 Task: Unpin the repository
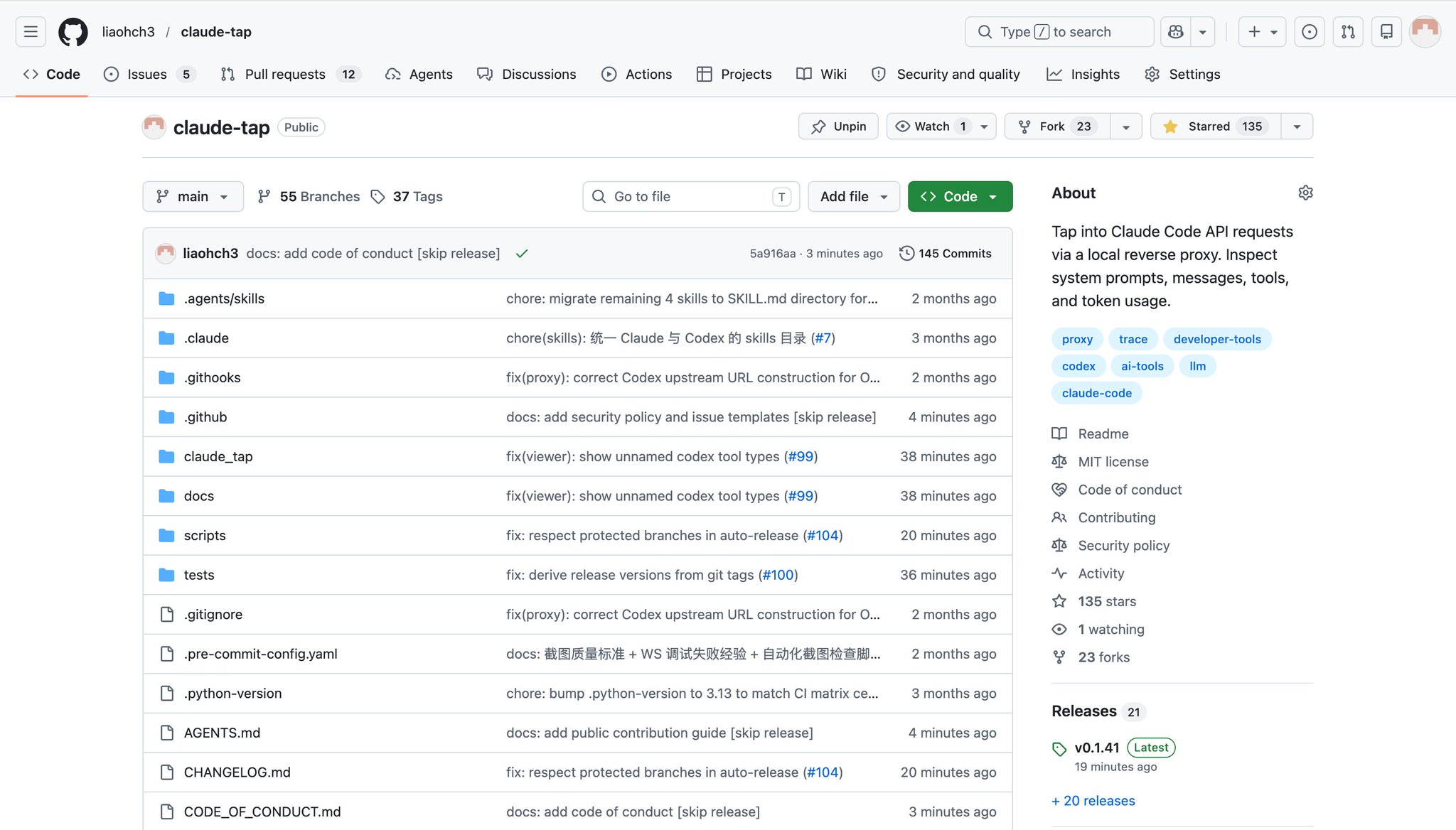point(838,126)
